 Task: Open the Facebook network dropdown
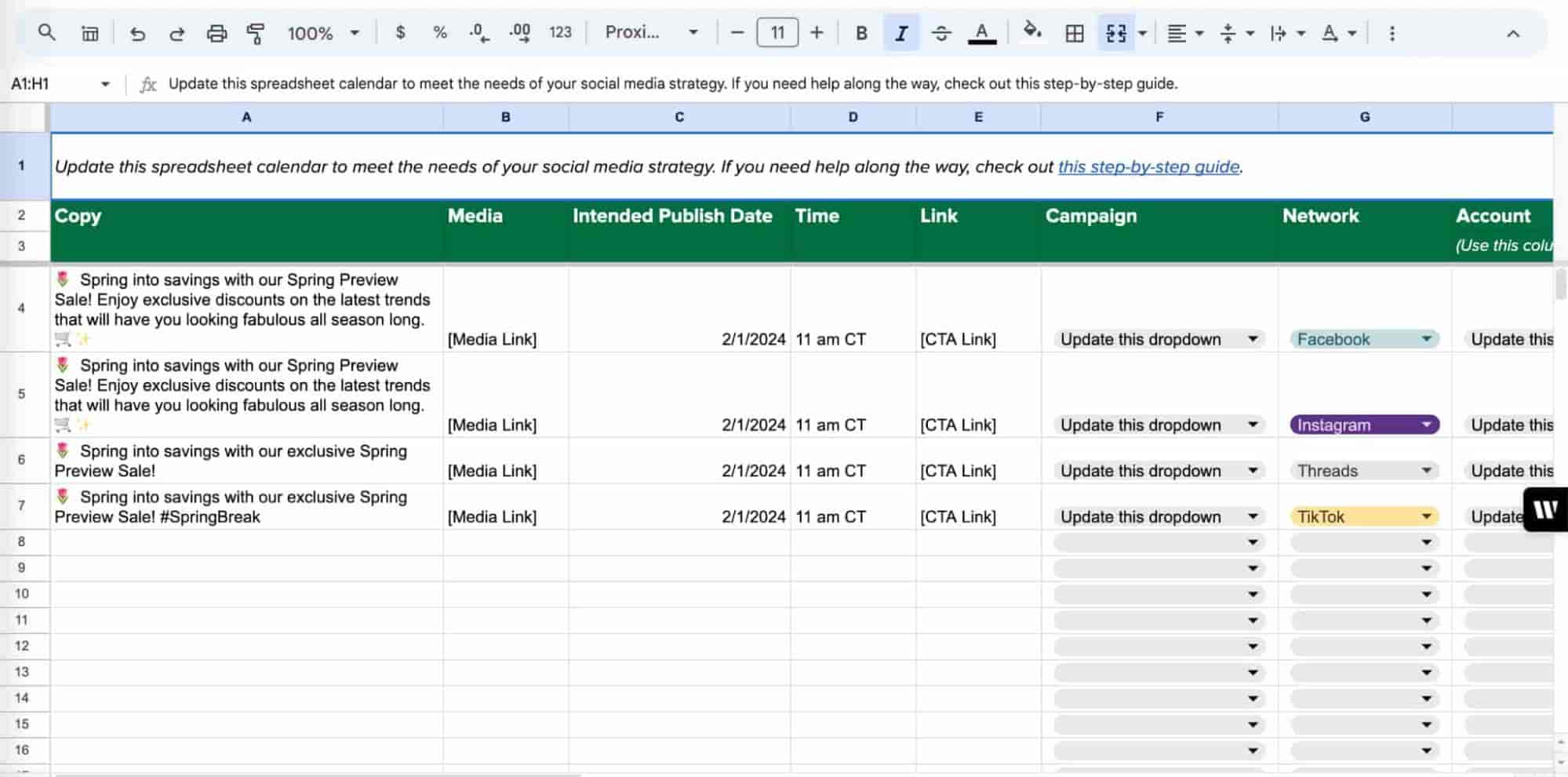(1364, 339)
